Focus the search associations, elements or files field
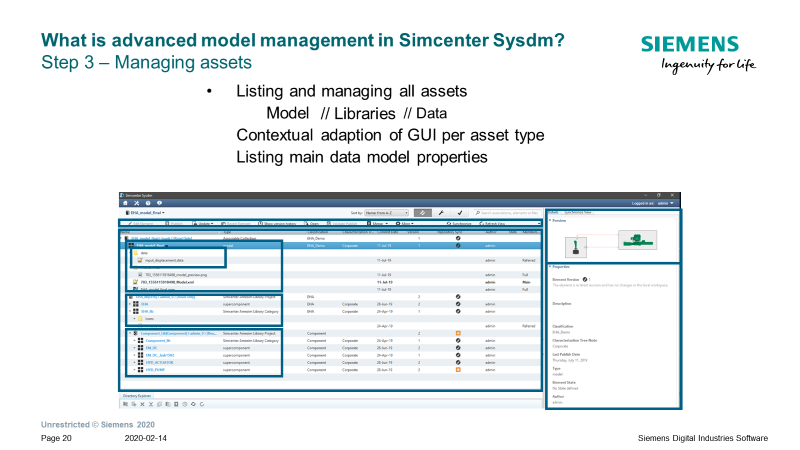The width and height of the screenshot is (800, 450). click(506, 213)
